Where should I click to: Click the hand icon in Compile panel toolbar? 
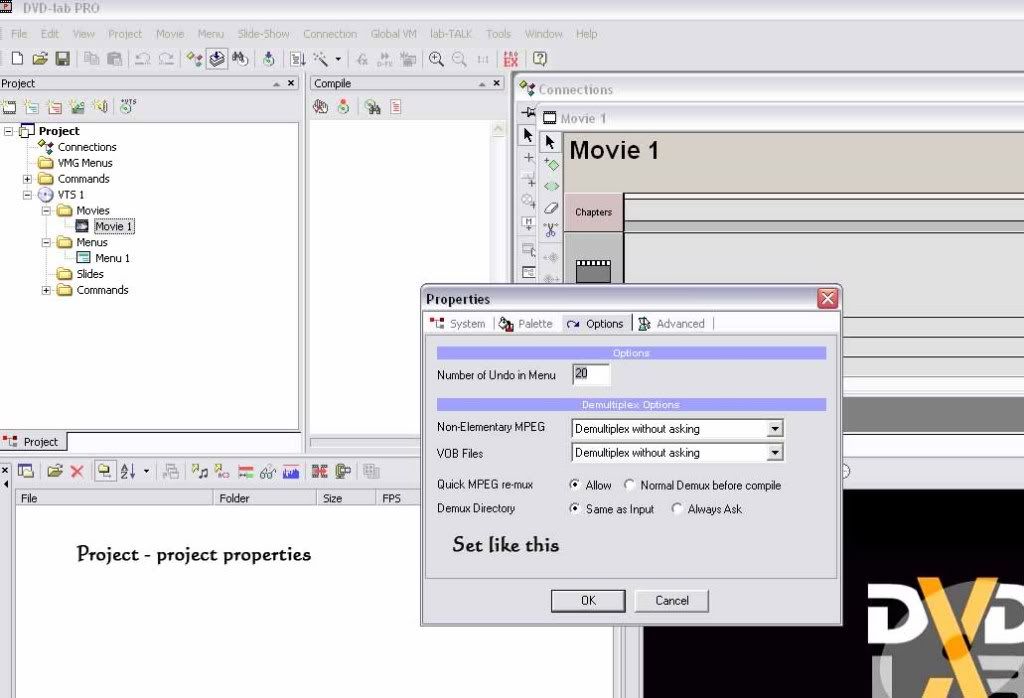(320, 106)
